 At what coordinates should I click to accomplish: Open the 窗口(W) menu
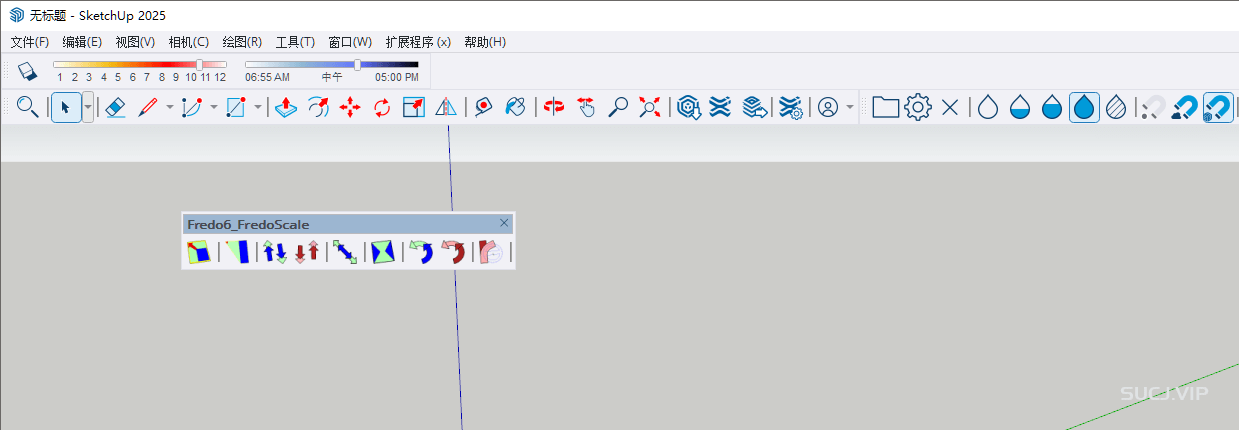[350, 42]
